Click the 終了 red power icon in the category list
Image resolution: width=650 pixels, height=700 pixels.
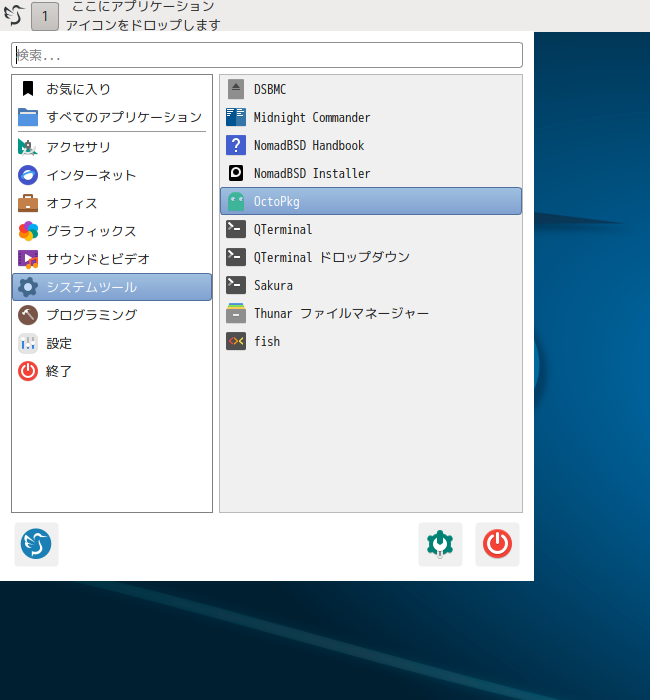tap(28, 371)
